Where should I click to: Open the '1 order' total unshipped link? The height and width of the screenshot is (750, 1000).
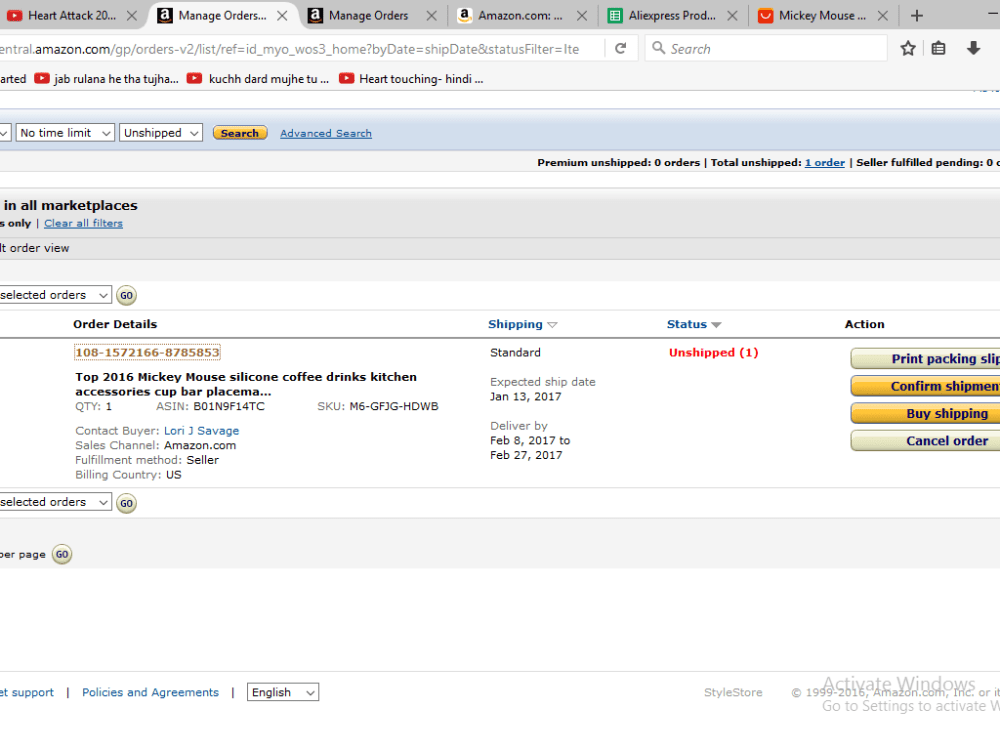[x=825, y=163]
